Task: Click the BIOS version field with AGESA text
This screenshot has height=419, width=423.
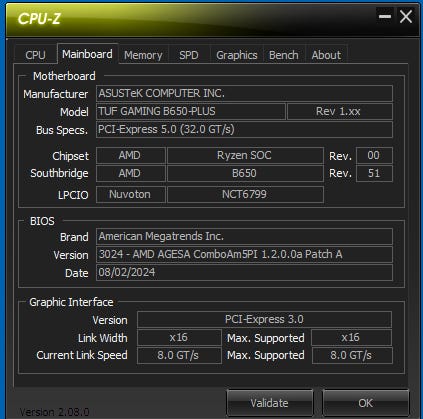Action: tap(244, 254)
